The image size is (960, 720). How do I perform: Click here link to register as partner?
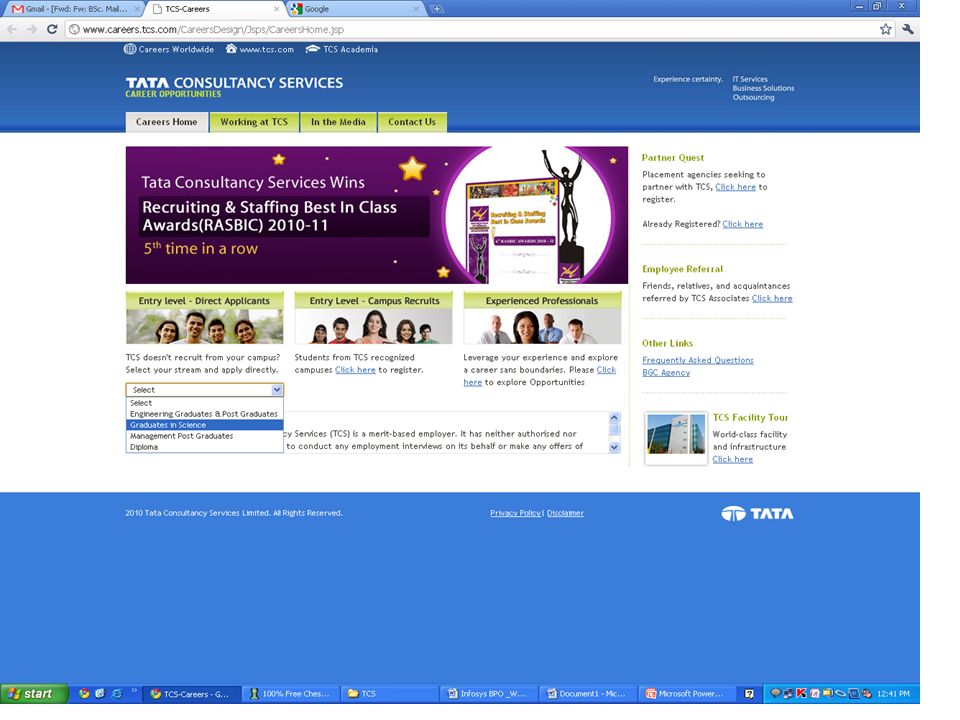[x=735, y=187]
